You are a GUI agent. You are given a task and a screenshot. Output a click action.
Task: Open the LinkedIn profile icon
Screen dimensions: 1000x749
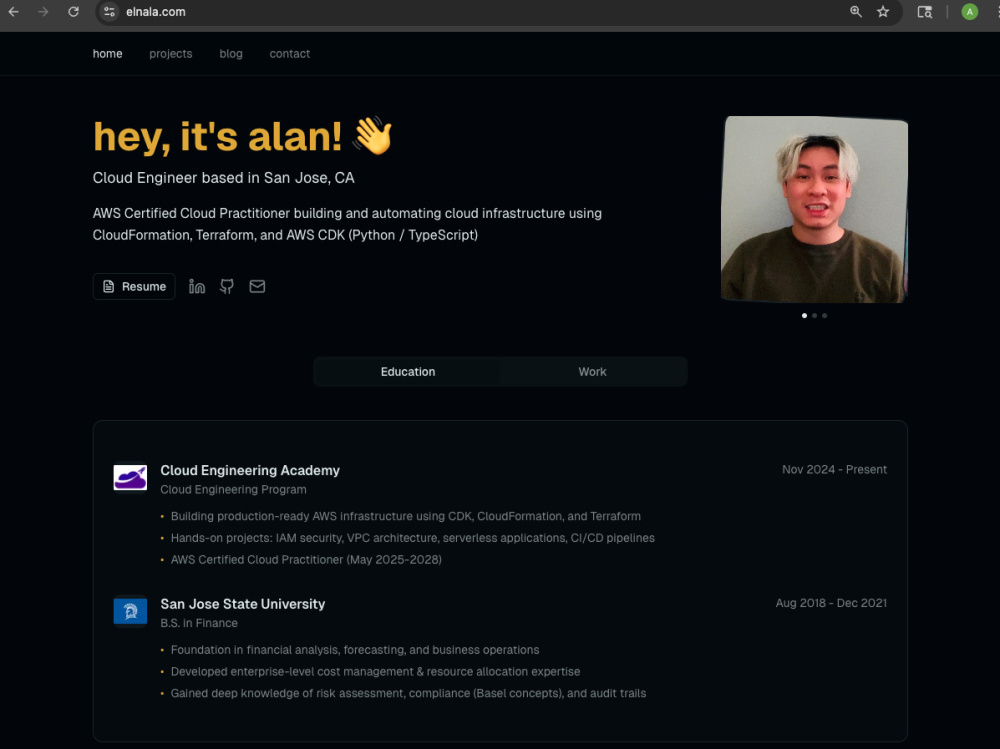tap(197, 286)
